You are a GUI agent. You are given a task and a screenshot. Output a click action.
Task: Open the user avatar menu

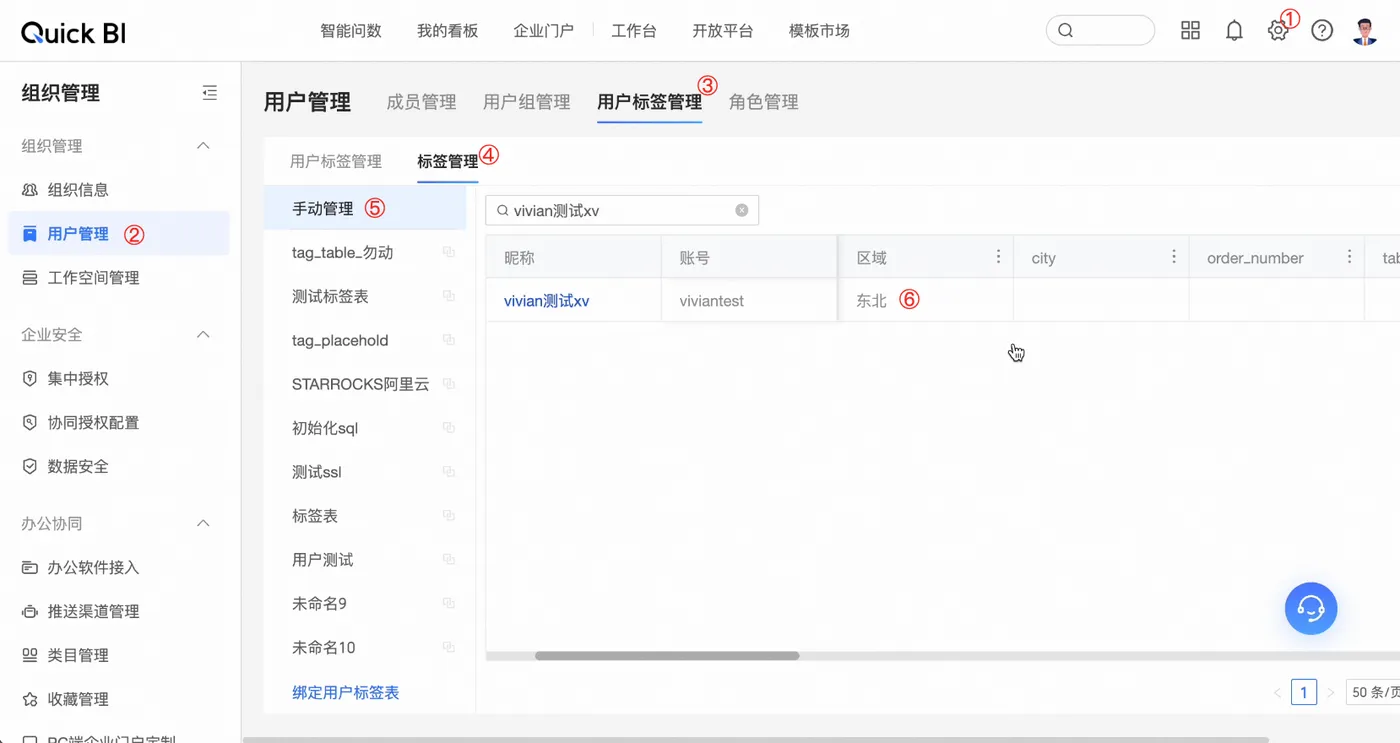[1365, 31]
